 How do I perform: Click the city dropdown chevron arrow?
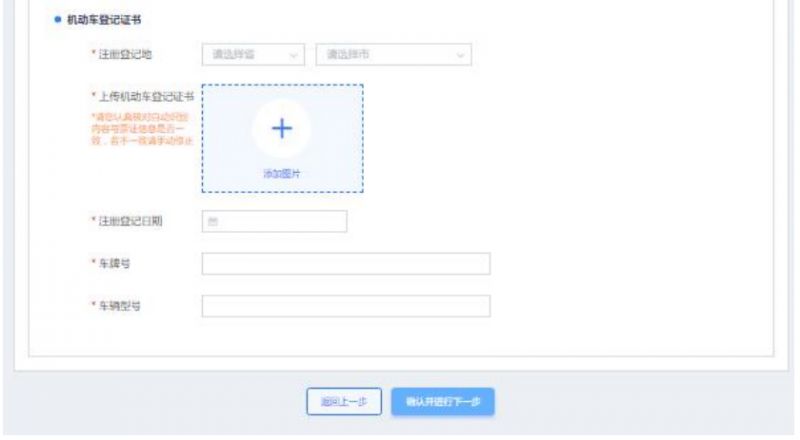[x=460, y=55]
